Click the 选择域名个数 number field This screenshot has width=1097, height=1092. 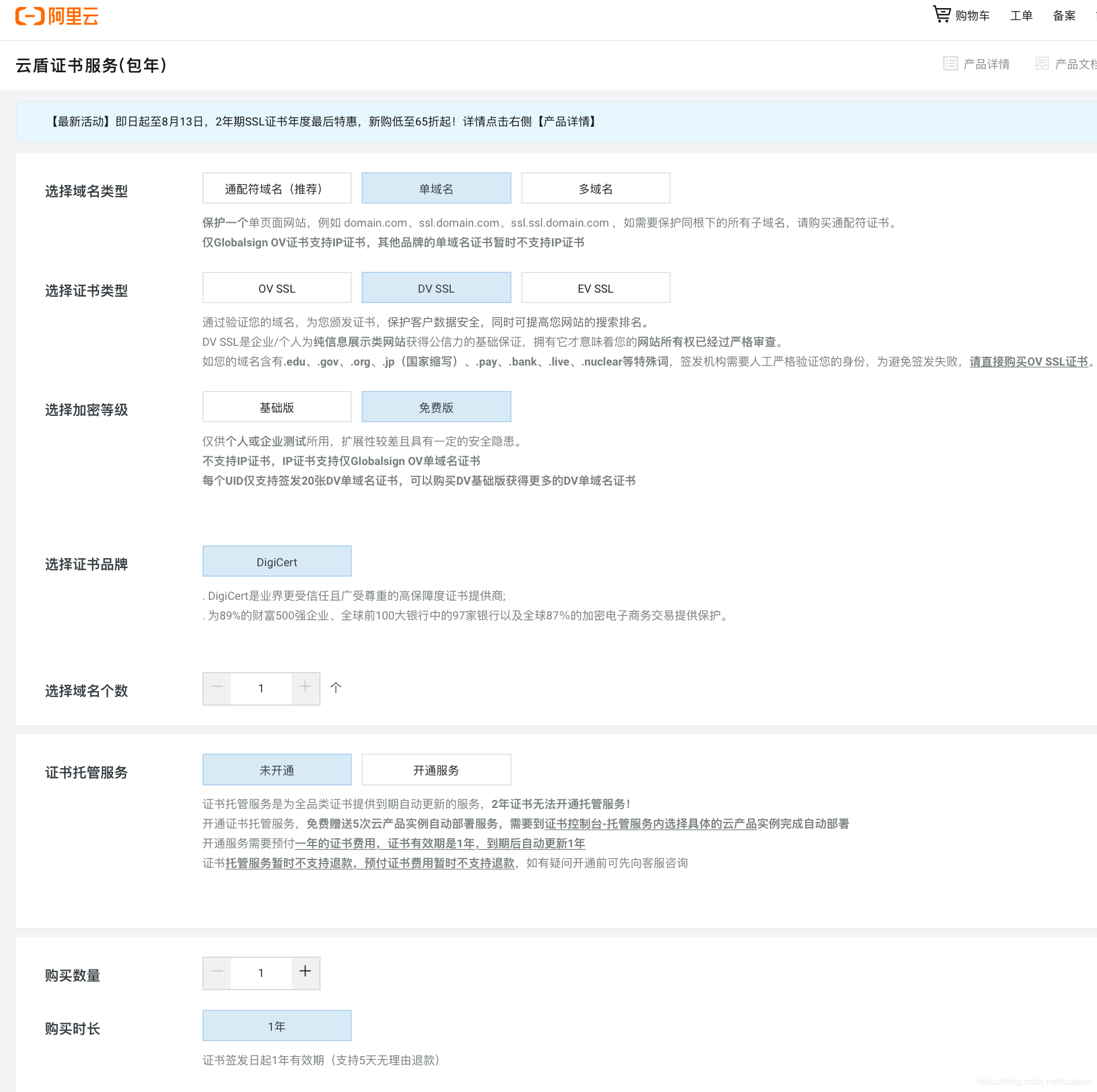(x=261, y=688)
